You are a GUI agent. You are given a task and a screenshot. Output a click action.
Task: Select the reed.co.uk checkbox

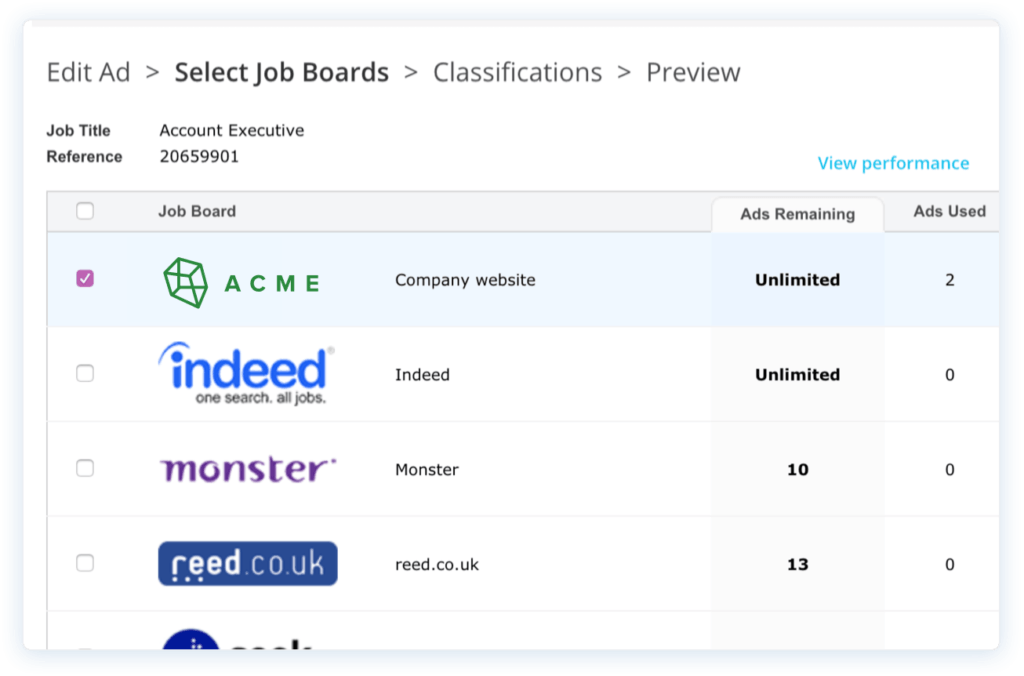[85, 563]
